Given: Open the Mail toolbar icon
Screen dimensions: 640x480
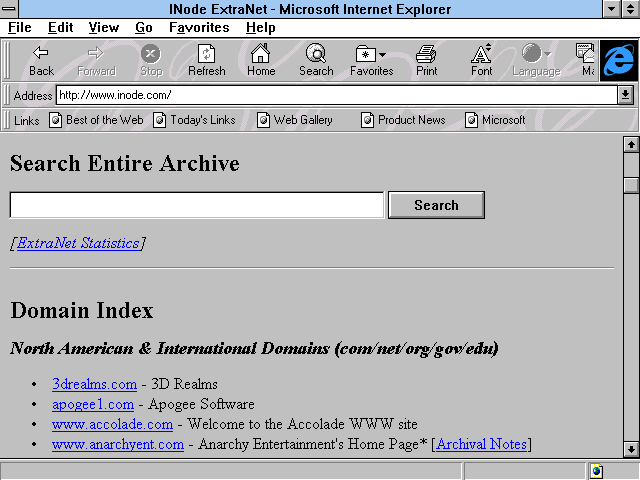Looking at the screenshot, I should tap(585, 53).
